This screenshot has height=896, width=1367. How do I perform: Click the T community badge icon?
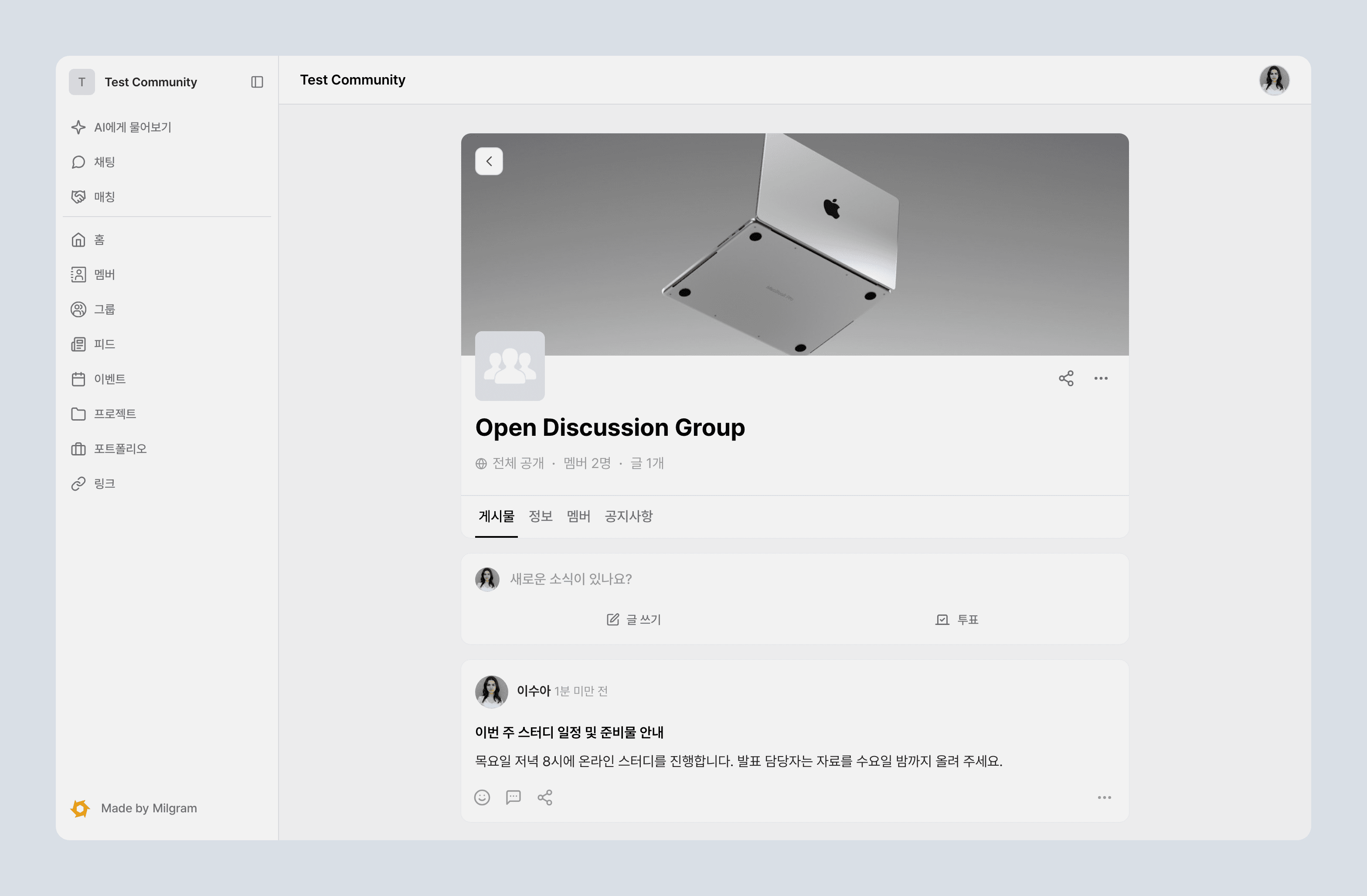[82, 82]
